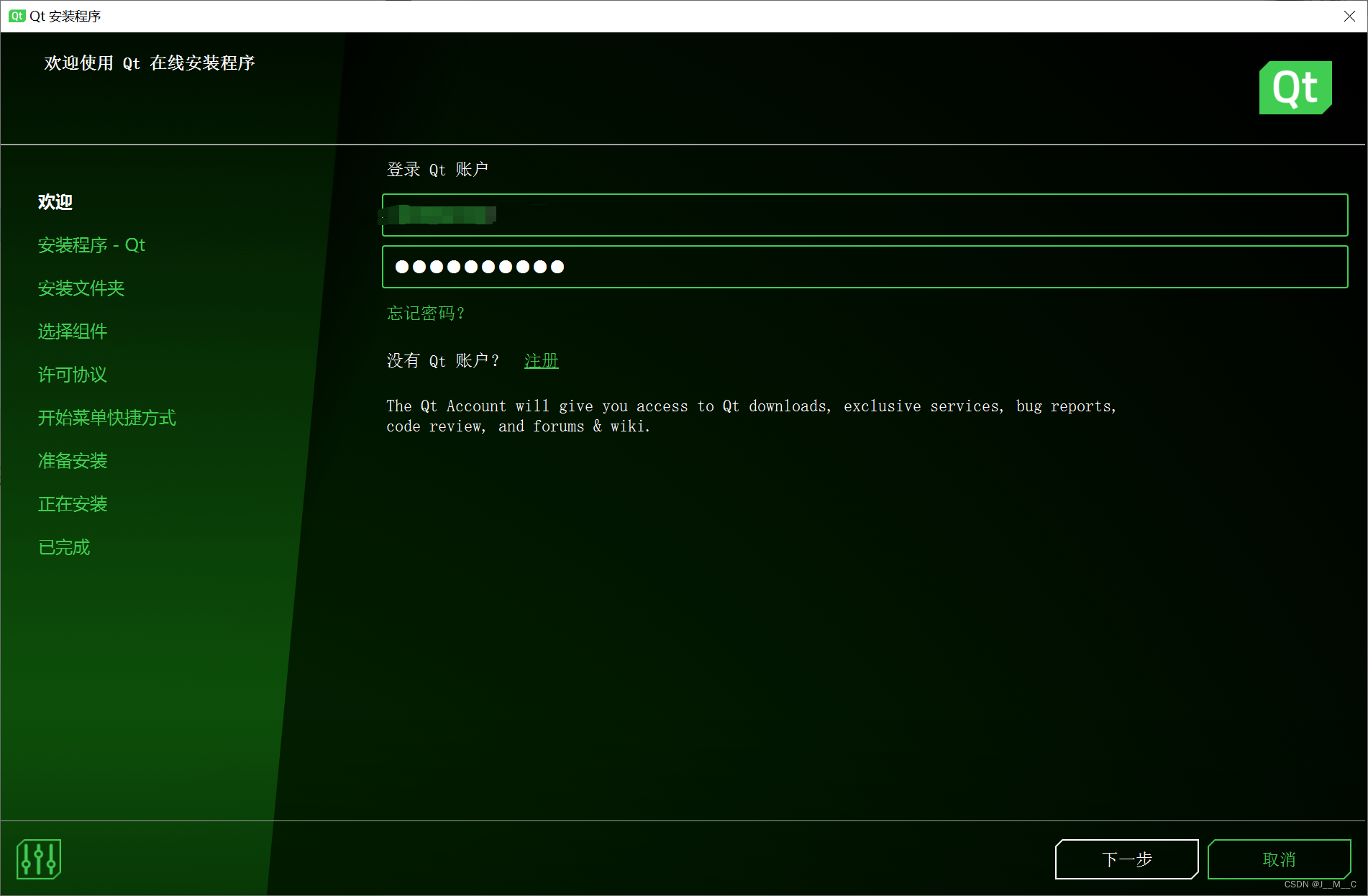Click the 忘记密码? link
This screenshot has height=896, width=1368.
point(426,314)
